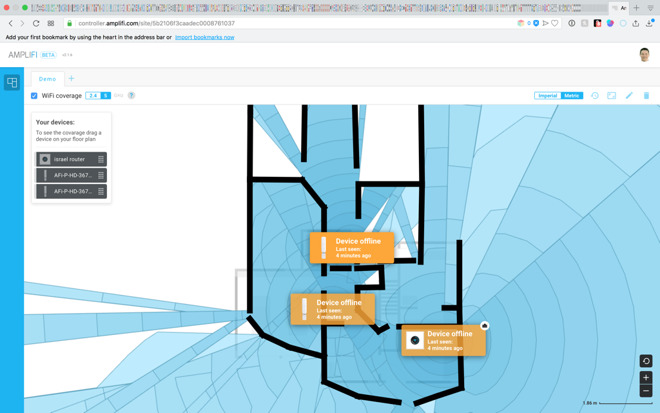Open the WiFi coverage help icon
This screenshot has width=660, height=413.
coord(131,96)
